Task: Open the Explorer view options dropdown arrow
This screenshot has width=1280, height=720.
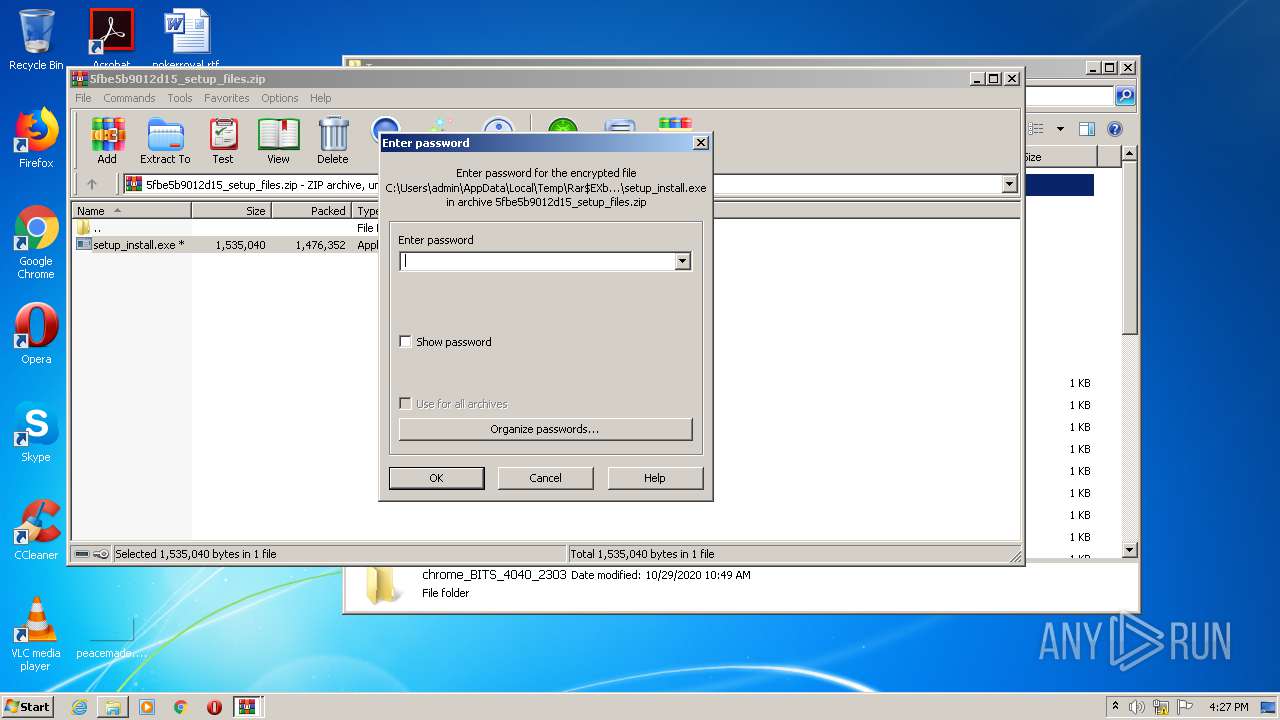Action: [x=1060, y=129]
